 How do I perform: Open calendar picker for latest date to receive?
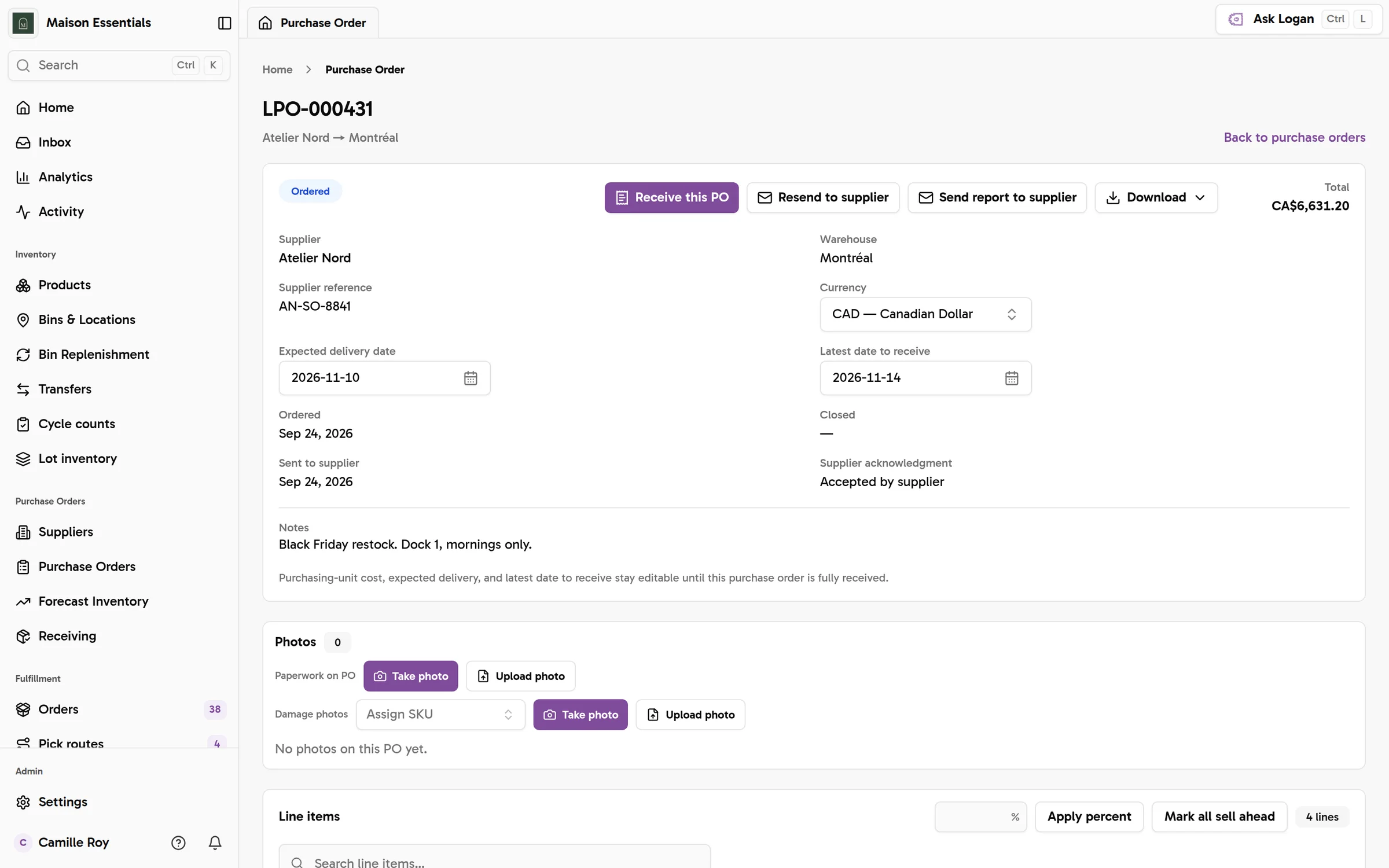[x=1011, y=378]
